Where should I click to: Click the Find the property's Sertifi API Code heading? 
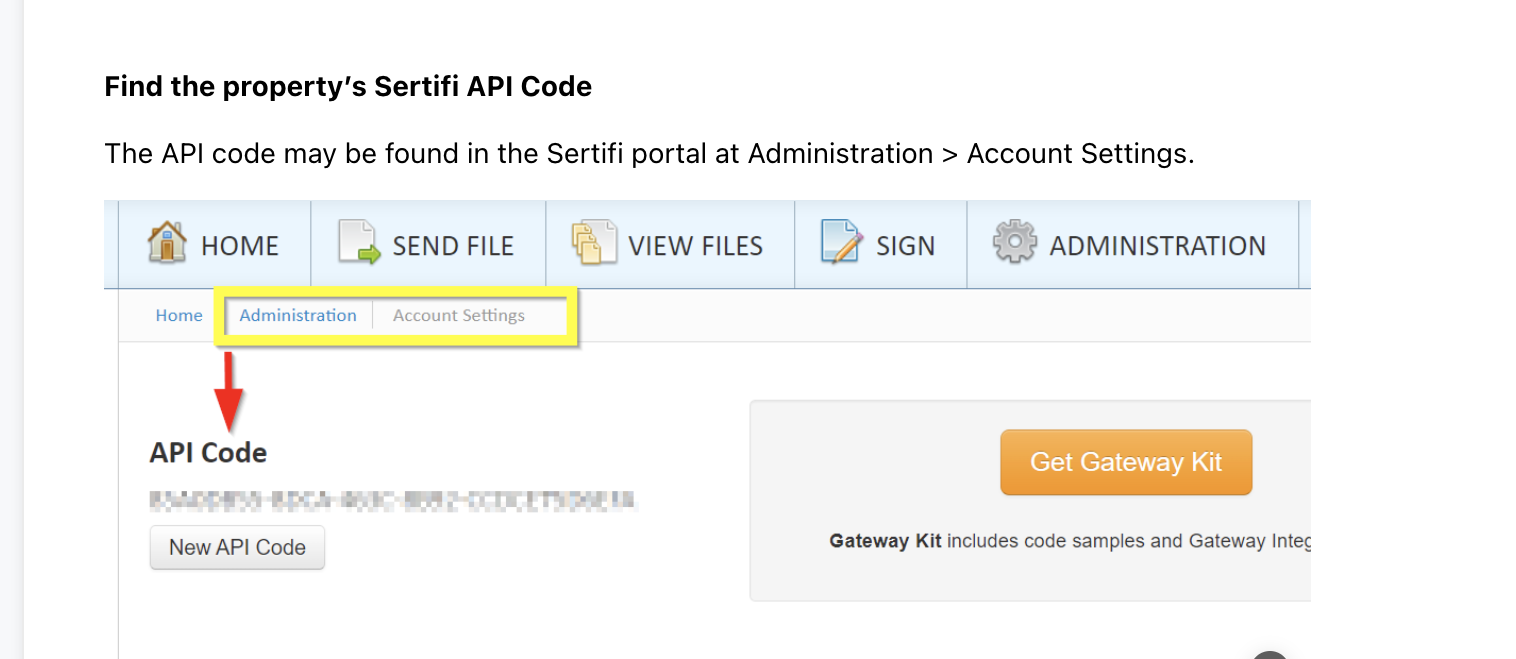click(x=348, y=87)
